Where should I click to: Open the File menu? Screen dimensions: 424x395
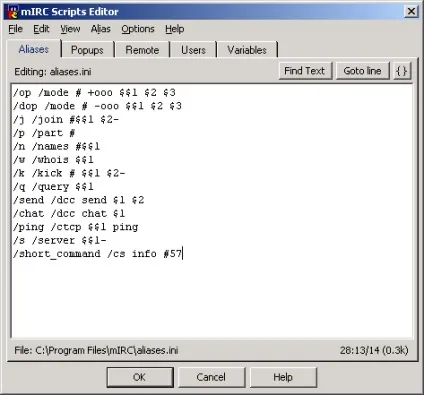(x=15, y=29)
